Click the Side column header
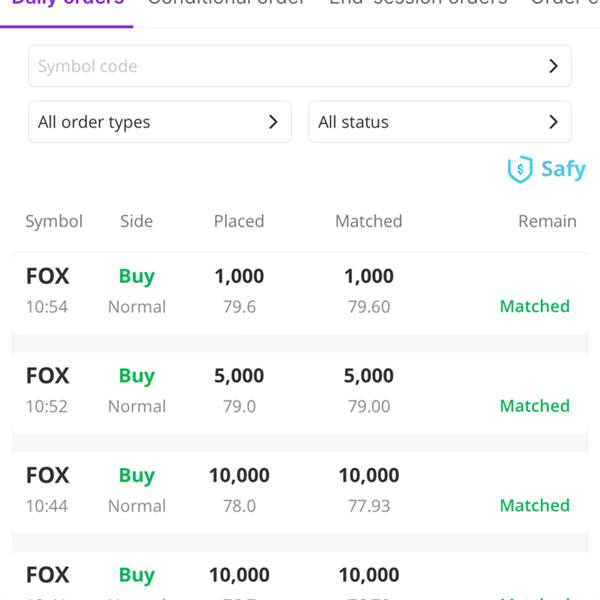This screenshot has height=600, width=600. pos(136,221)
